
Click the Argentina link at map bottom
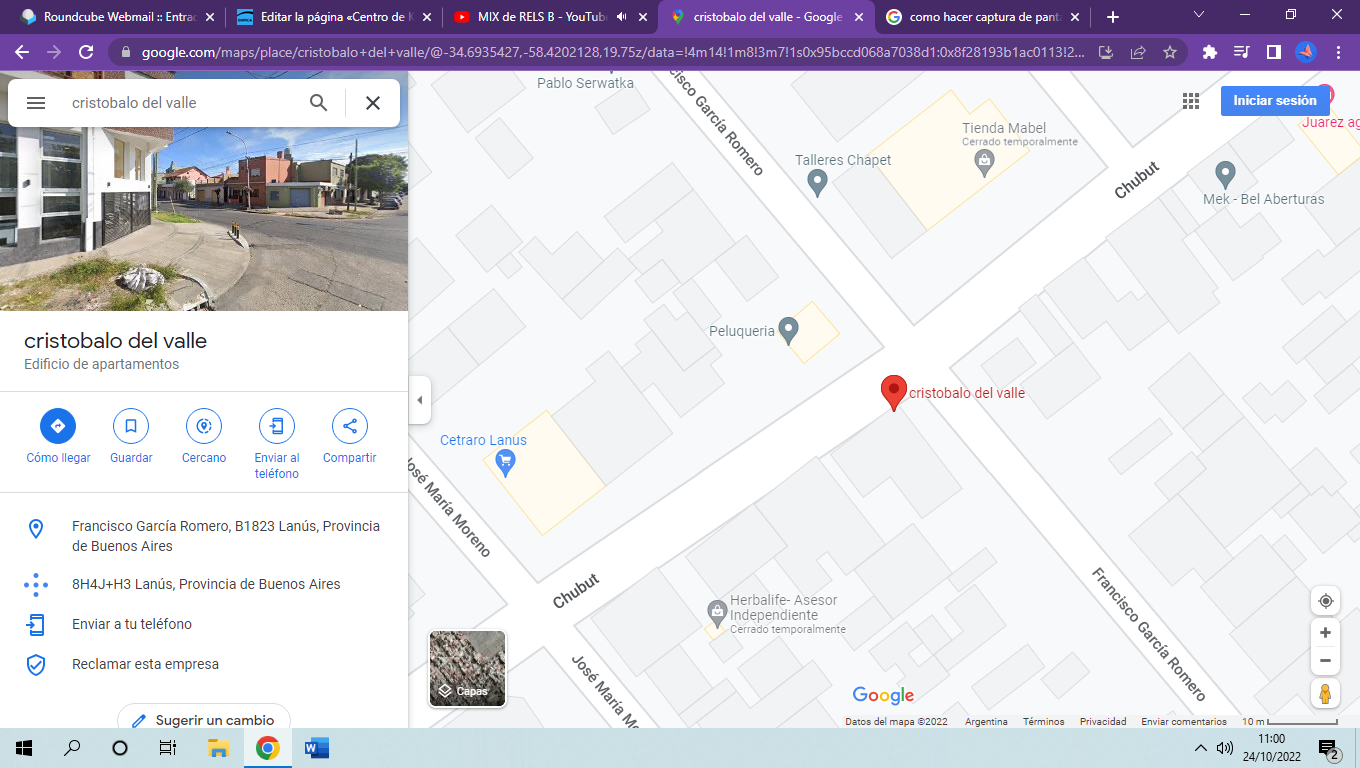coord(986,722)
